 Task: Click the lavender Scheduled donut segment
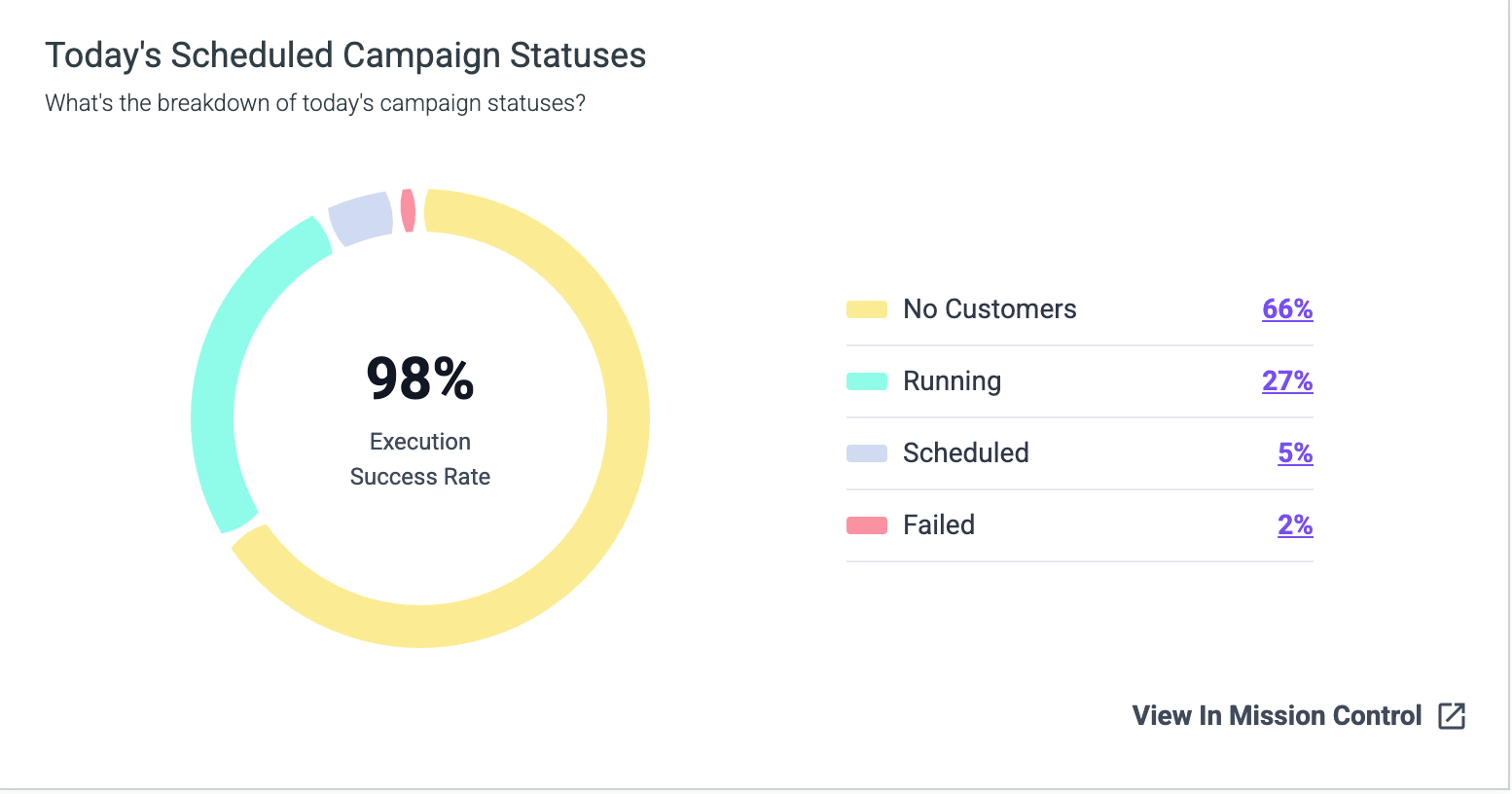(x=359, y=217)
